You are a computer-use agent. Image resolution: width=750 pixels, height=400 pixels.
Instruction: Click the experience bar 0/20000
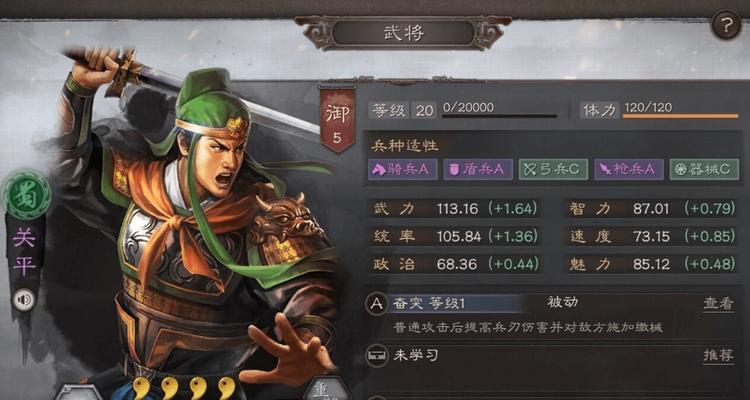[x=500, y=111]
